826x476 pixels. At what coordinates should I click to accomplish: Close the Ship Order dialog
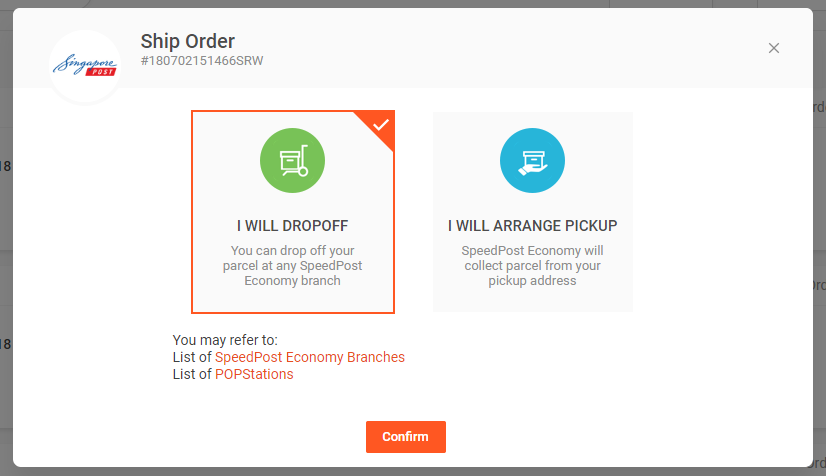pos(773,48)
